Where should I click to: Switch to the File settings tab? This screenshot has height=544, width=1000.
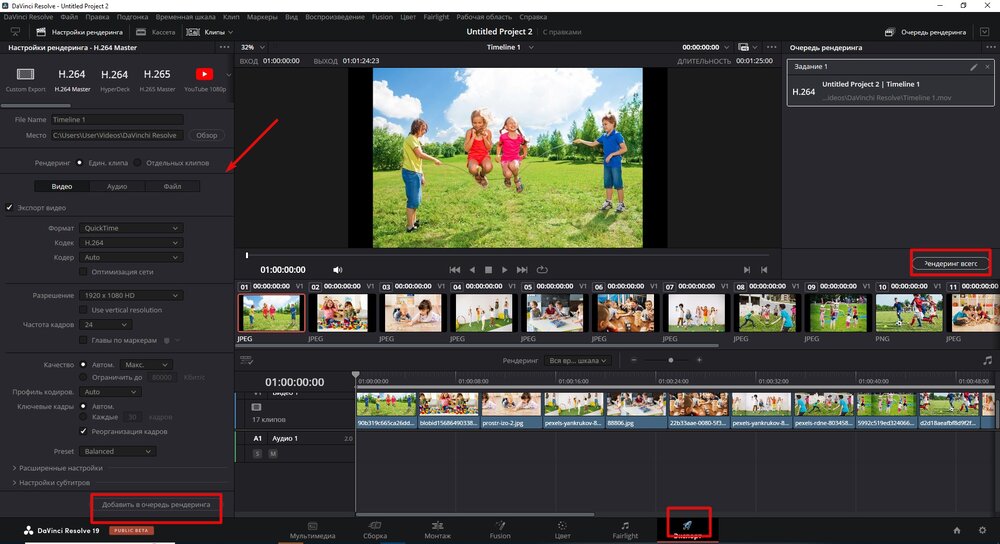[x=172, y=186]
